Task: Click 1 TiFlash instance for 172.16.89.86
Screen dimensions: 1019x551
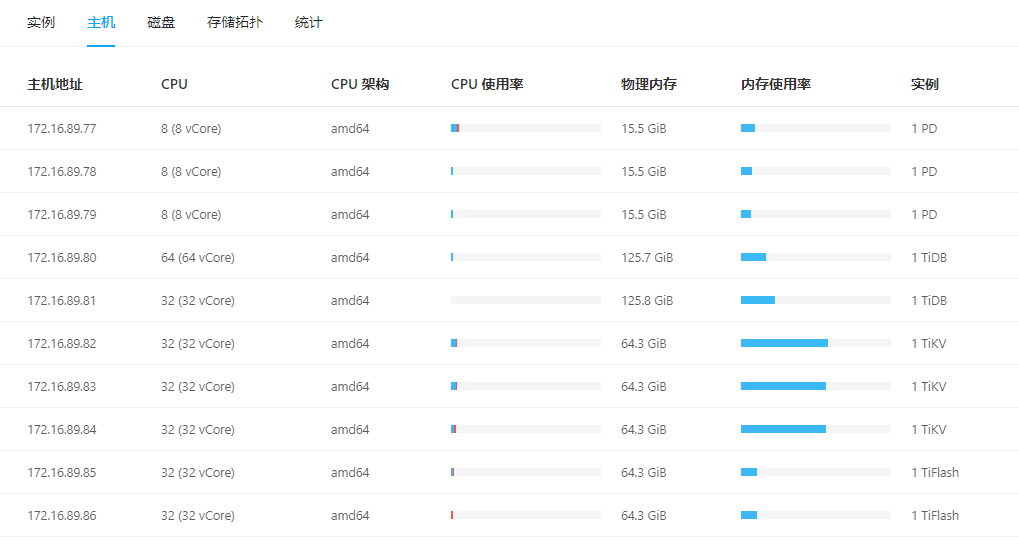Action: click(x=935, y=515)
